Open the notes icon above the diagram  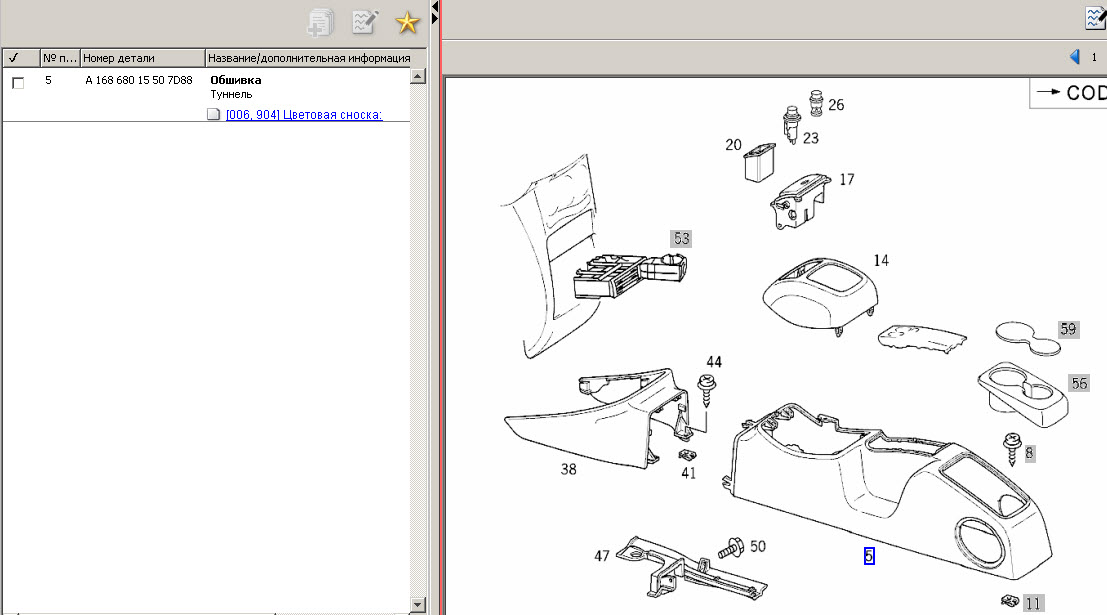[x=1095, y=20]
